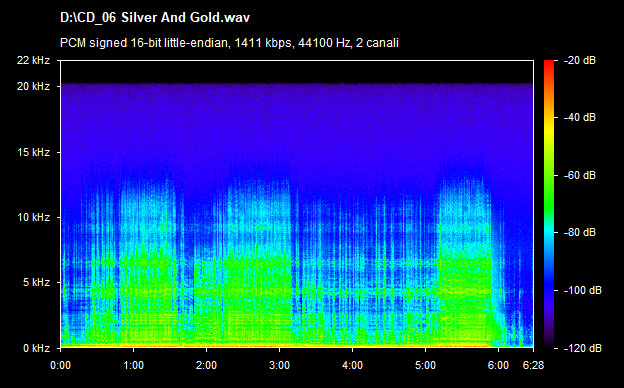This screenshot has height=388, width=624.
Task: Click the 22 kHz frequency axis label
Action: point(33,60)
